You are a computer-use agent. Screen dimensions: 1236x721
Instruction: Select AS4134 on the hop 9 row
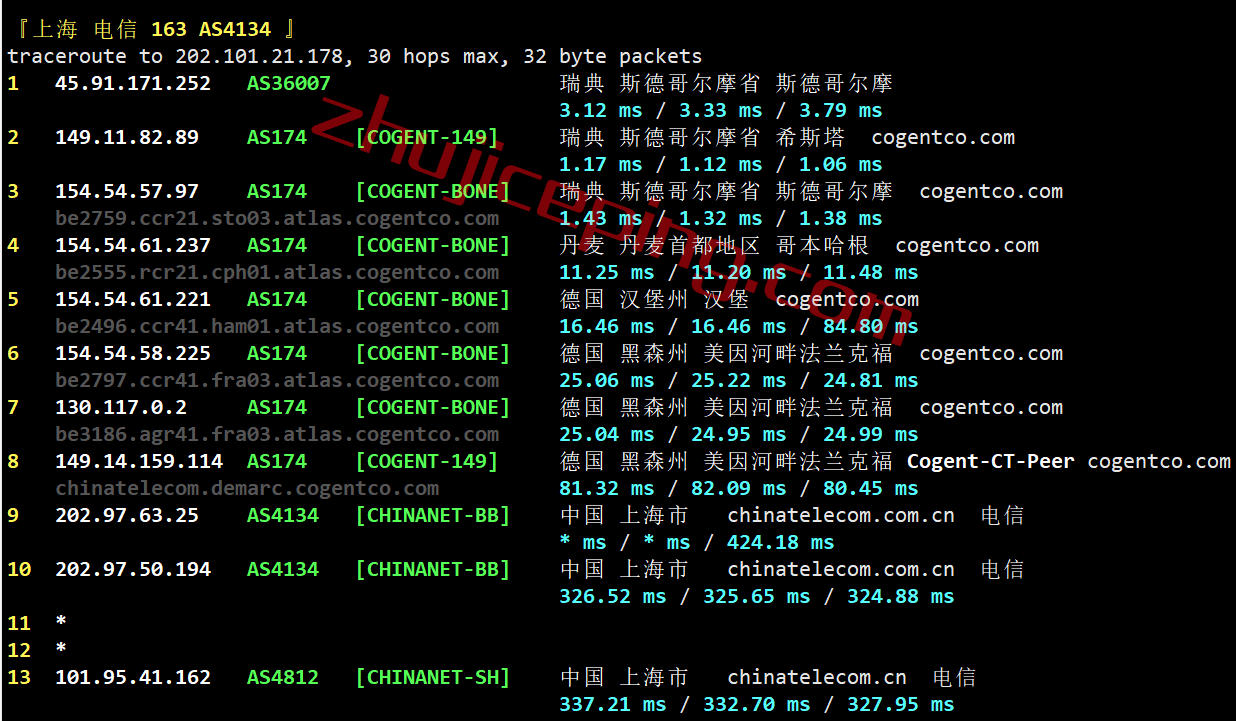tap(283, 515)
